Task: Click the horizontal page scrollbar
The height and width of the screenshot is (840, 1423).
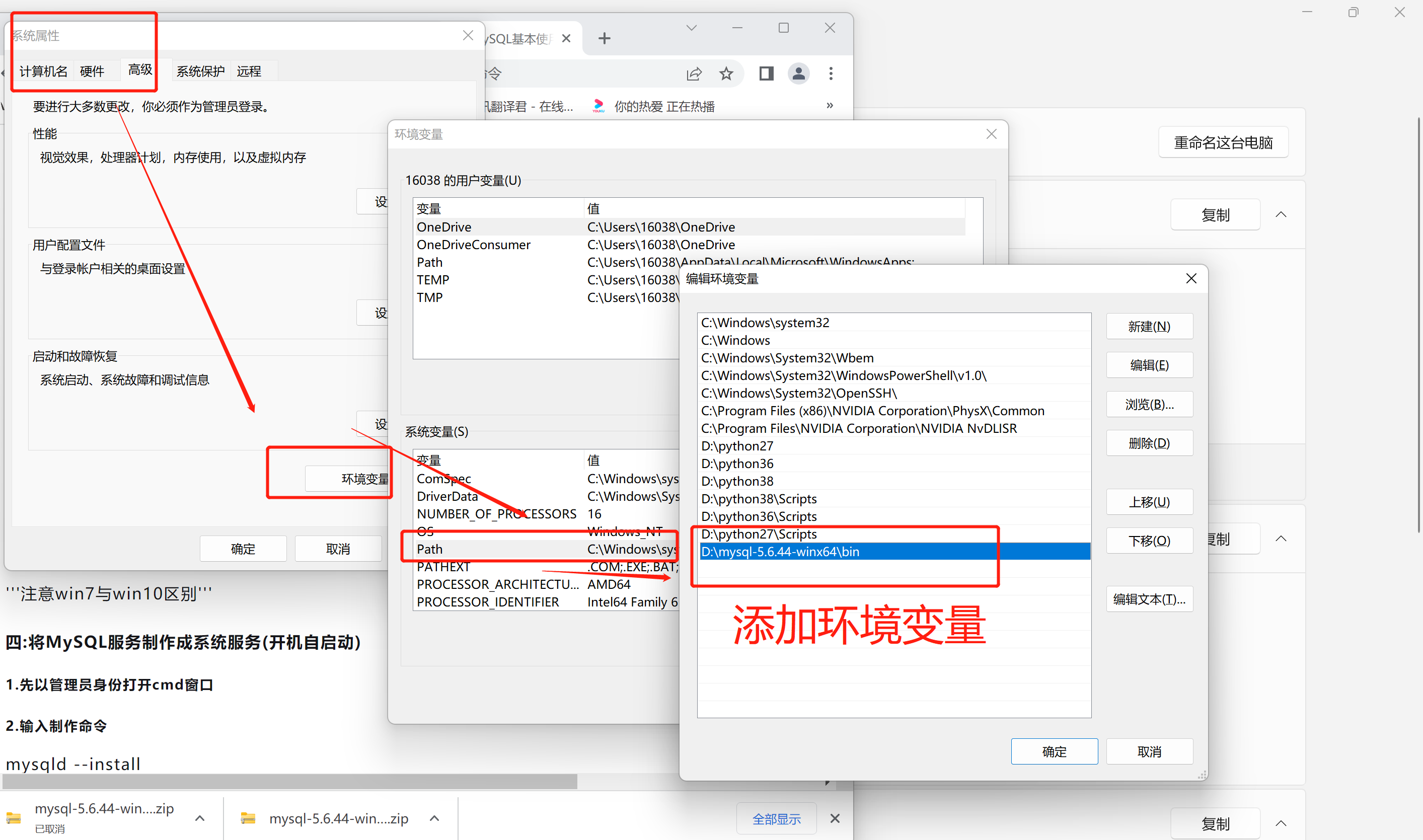Action: click(288, 782)
